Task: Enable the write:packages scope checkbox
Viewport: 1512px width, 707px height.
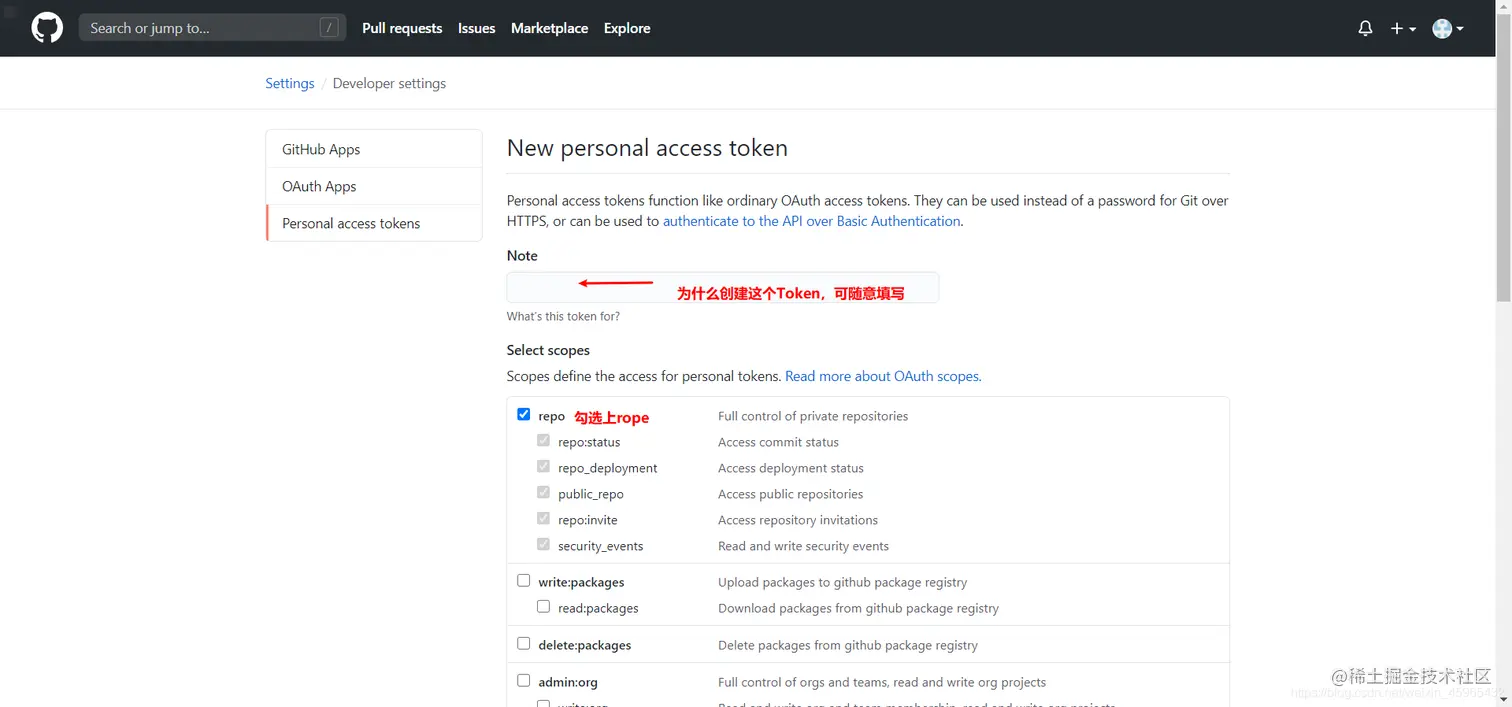Action: (524, 580)
